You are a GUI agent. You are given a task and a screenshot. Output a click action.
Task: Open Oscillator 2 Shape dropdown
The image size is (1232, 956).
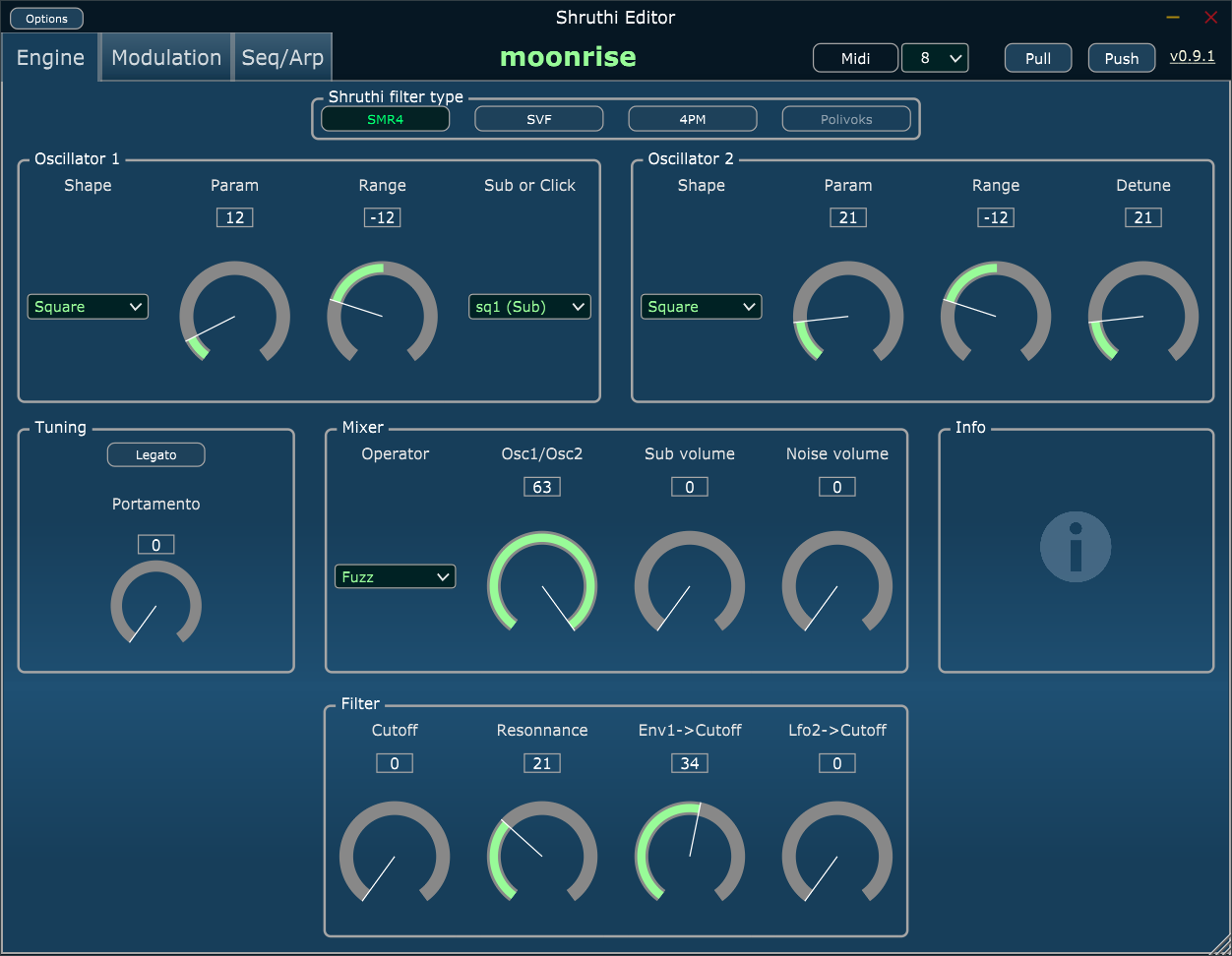click(702, 307)
